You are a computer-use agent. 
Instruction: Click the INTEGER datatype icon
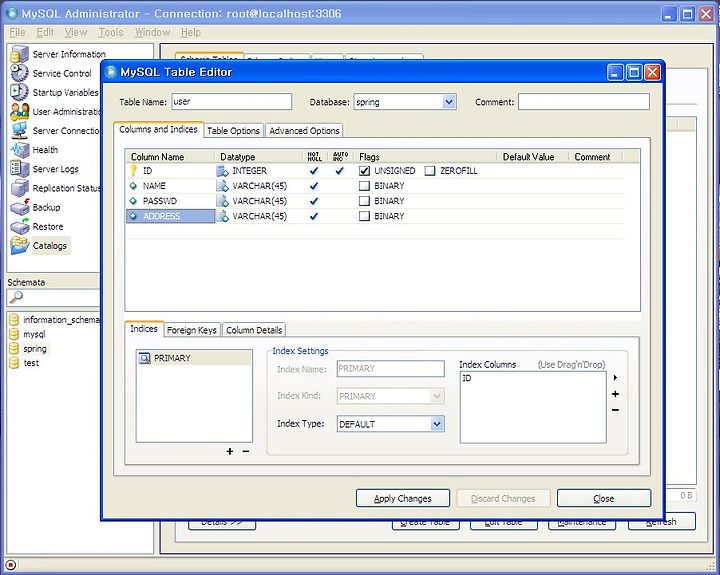tap(223, 171)
